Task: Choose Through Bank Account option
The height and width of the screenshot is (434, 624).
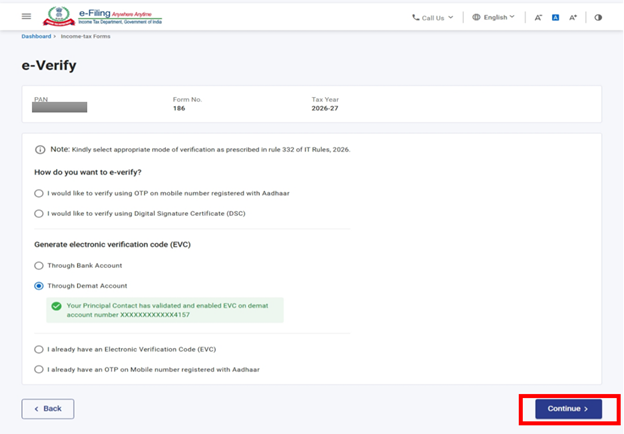Action: pyautogui.click(x=39, y=265)
